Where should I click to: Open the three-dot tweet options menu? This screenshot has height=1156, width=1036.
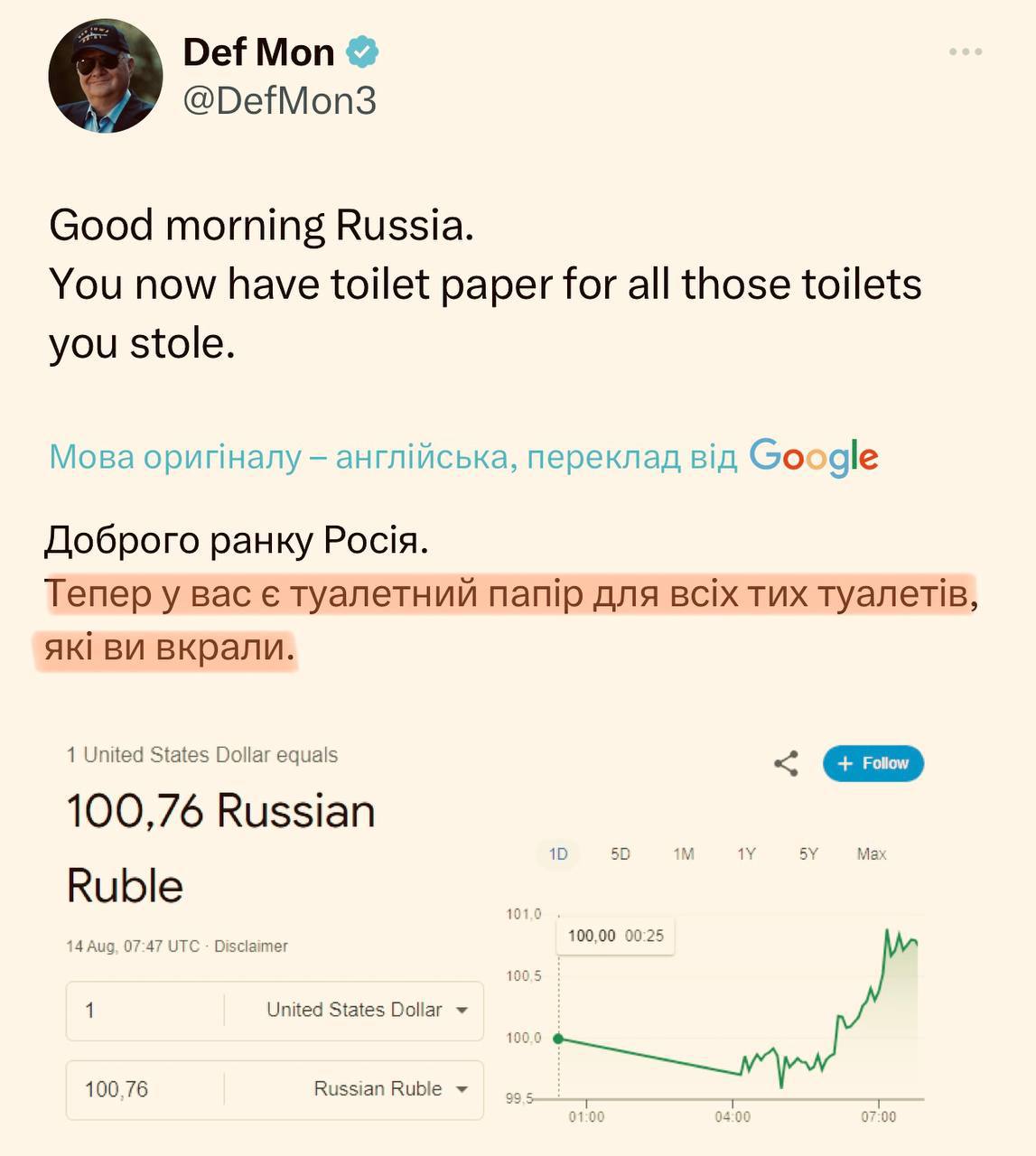coord(965,52)
